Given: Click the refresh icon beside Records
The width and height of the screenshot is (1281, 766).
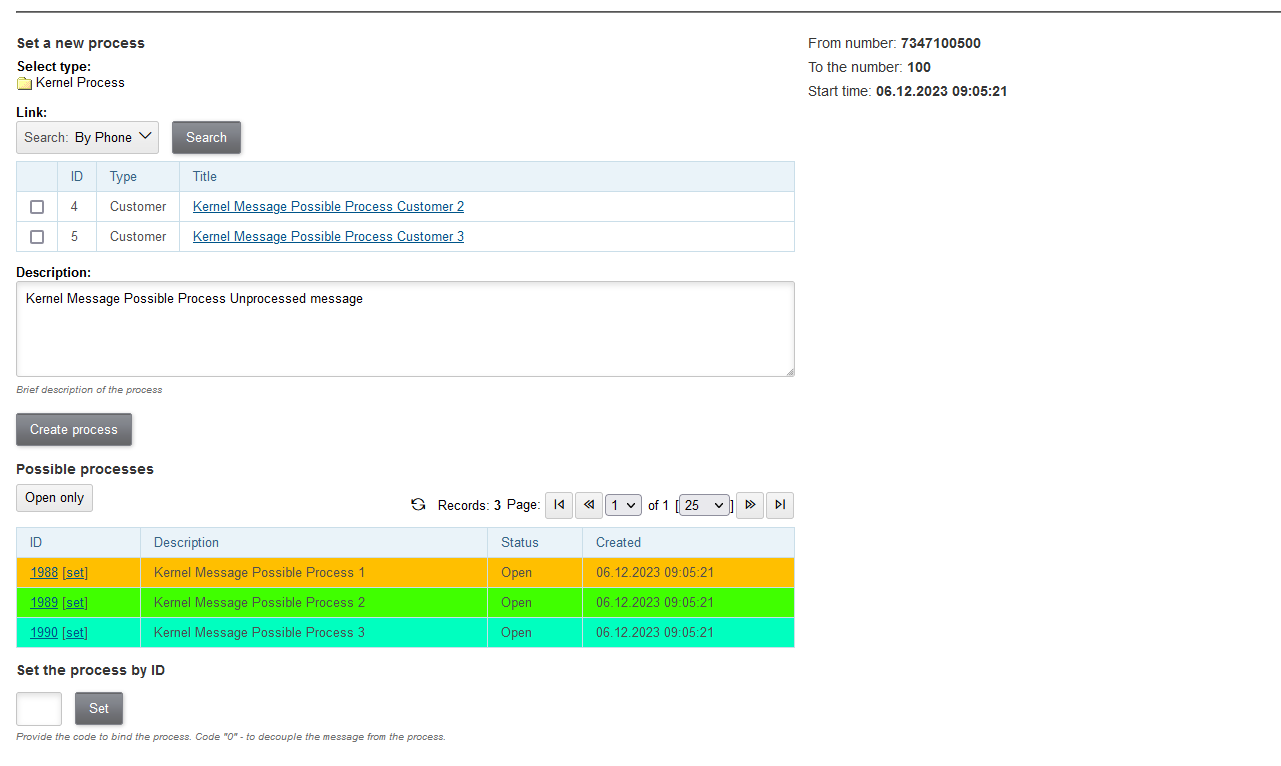Looking at the screenshot, I should point(419,505).
